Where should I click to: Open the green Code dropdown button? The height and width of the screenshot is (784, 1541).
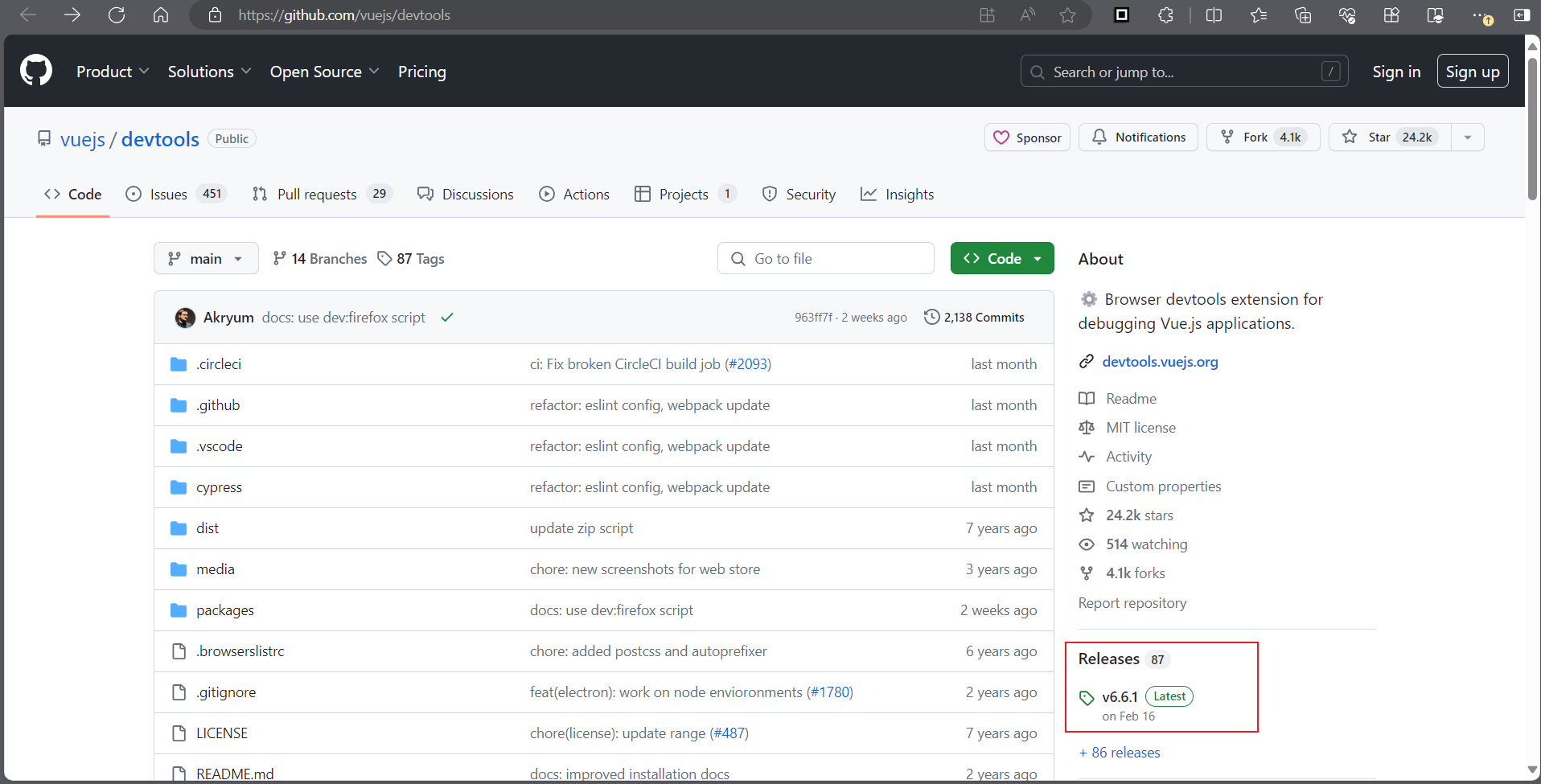pos(1002,258)
